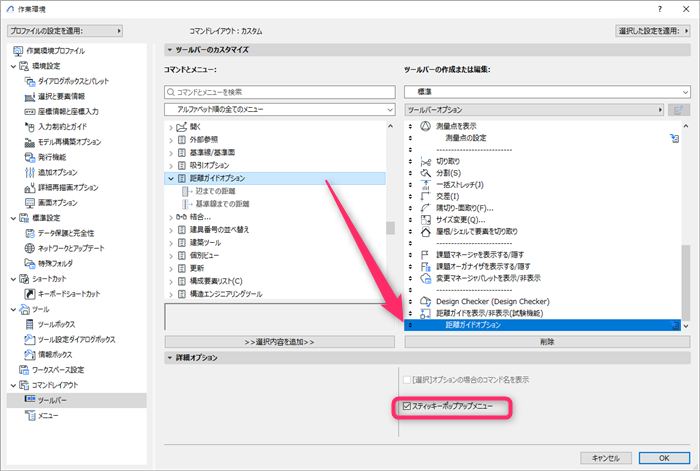Screen dimensions: 700x471
Task: Click the ツールボックス icon
Action: click(x=30, y=324)
